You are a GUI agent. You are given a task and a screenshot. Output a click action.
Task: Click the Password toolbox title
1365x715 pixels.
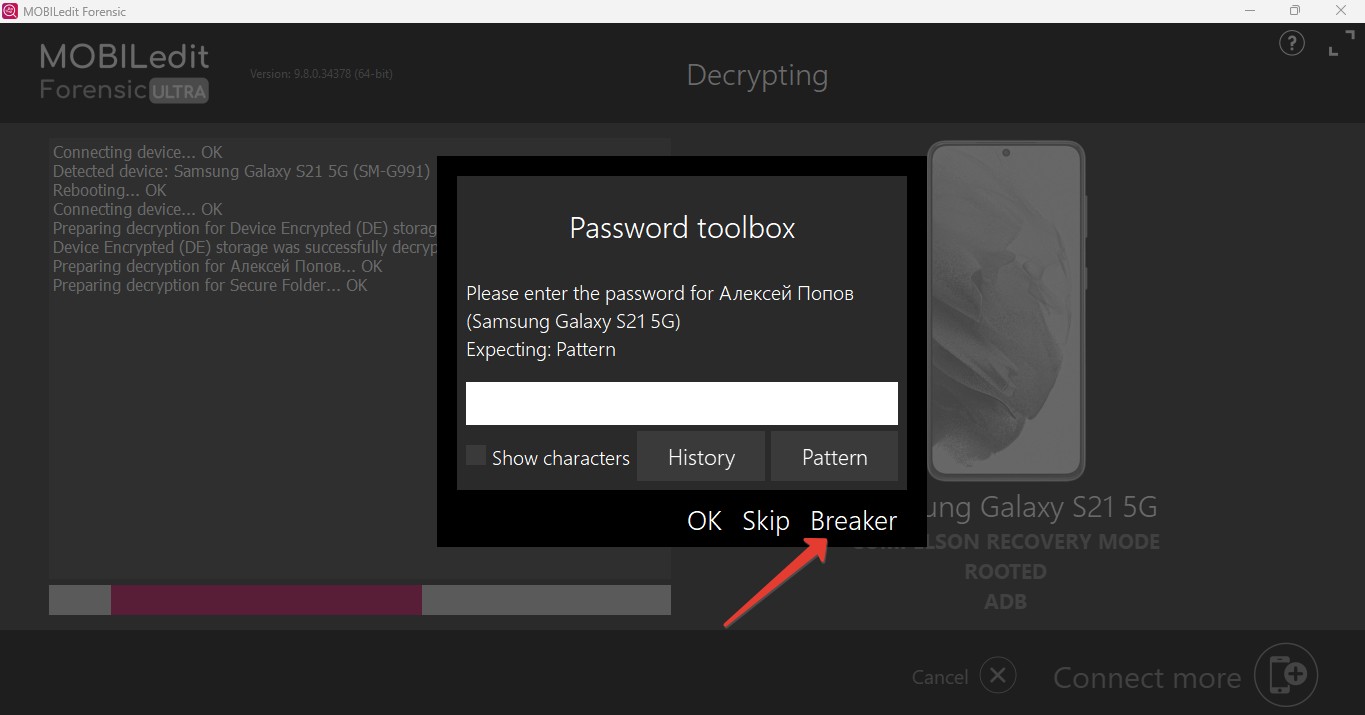(682, 227)
